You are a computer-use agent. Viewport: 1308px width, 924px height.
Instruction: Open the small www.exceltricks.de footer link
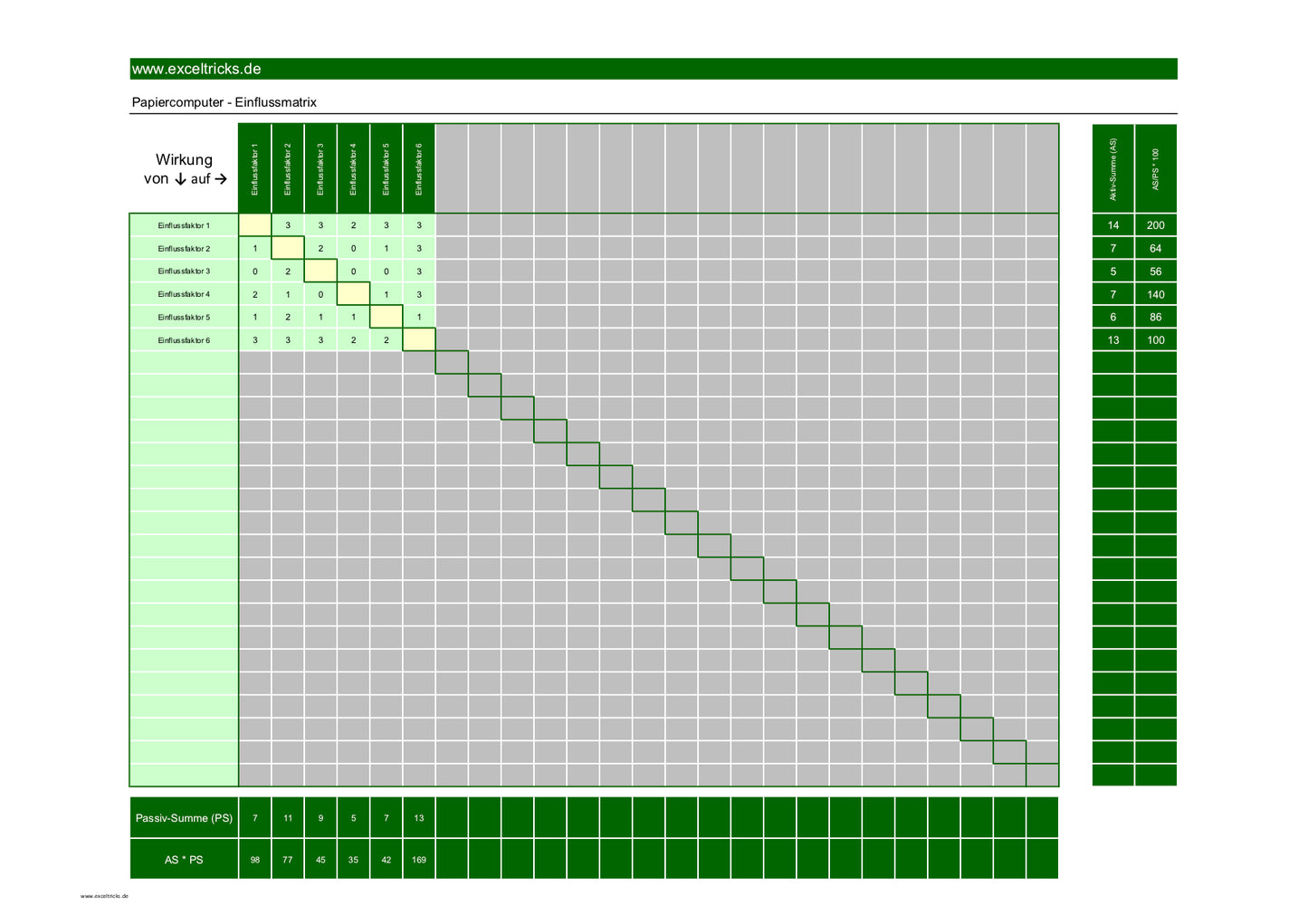click(104, 896)
